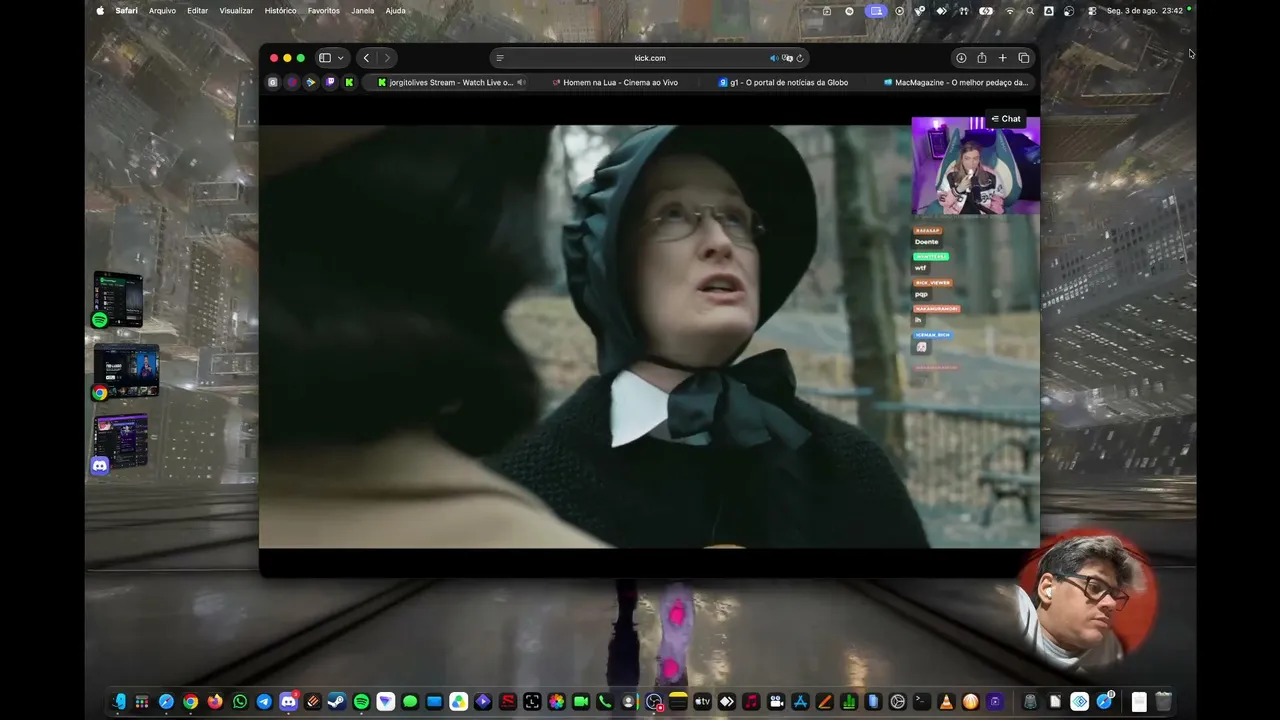Reload the kick.com page
Screen dimensions: 1280x720
800,58
